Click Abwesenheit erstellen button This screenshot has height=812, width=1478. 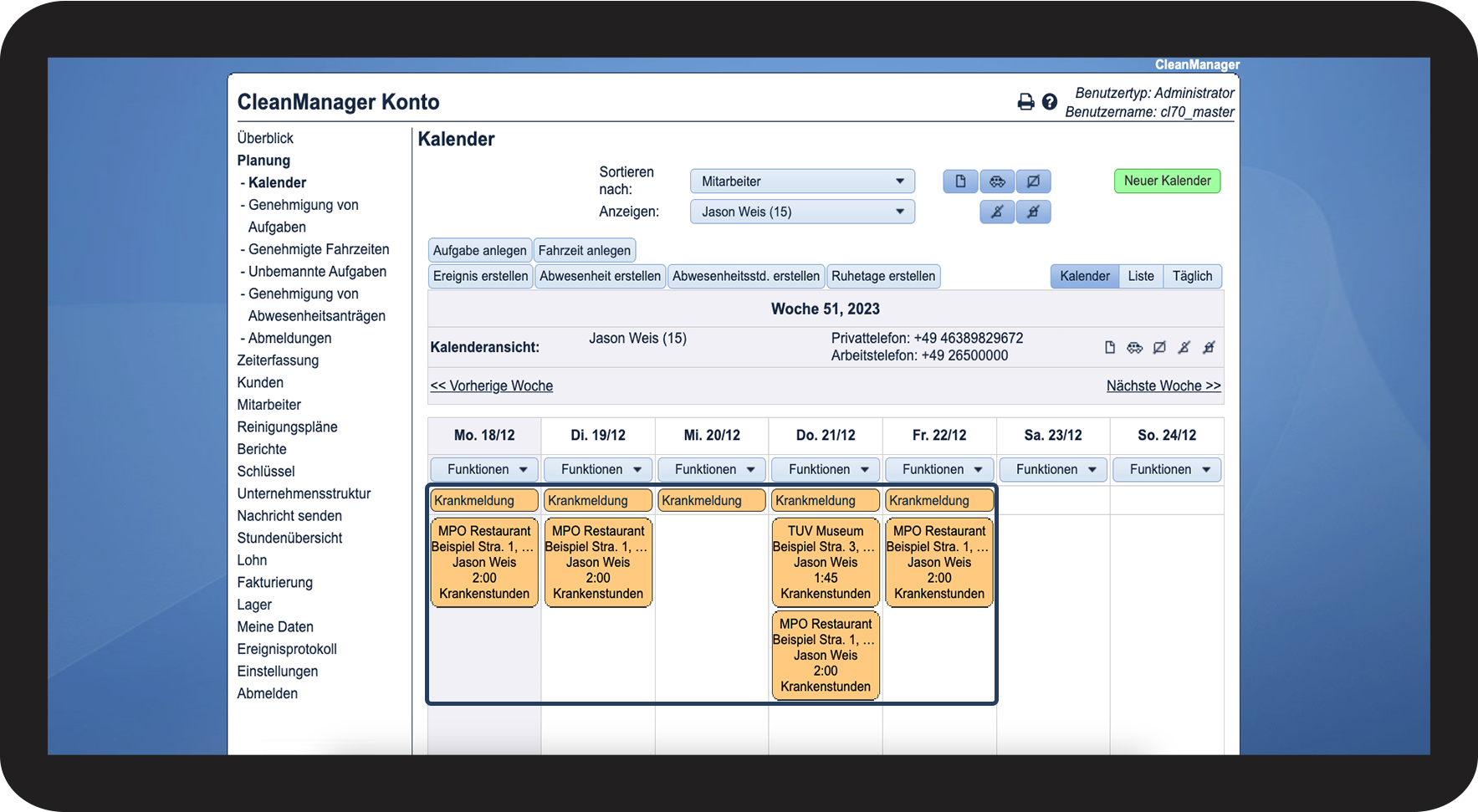click(x=600, y=276)
